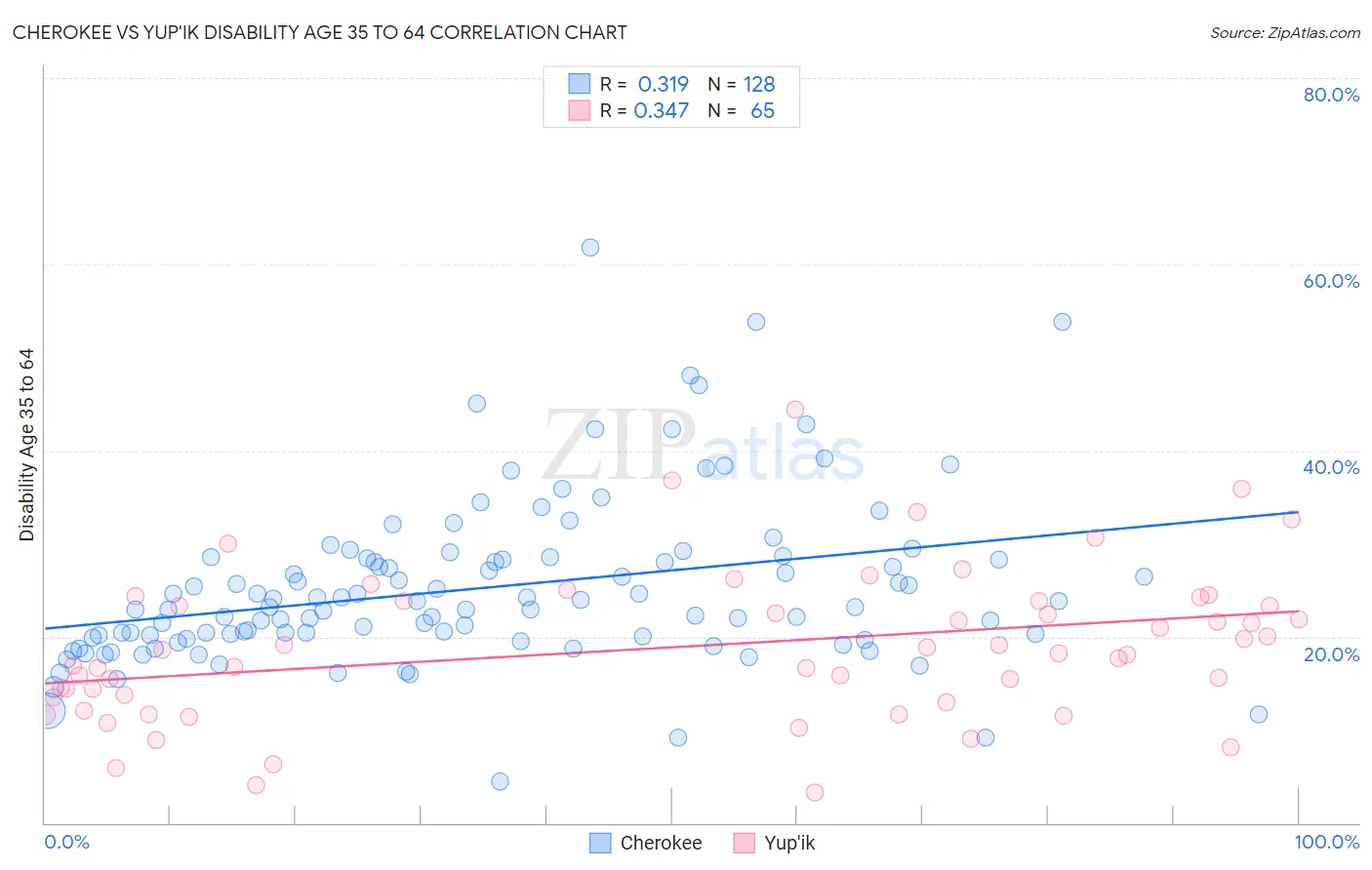1372x870 pixels.
Task: Click the R value 0.347 in legend
Action: [x=662, y=110]
